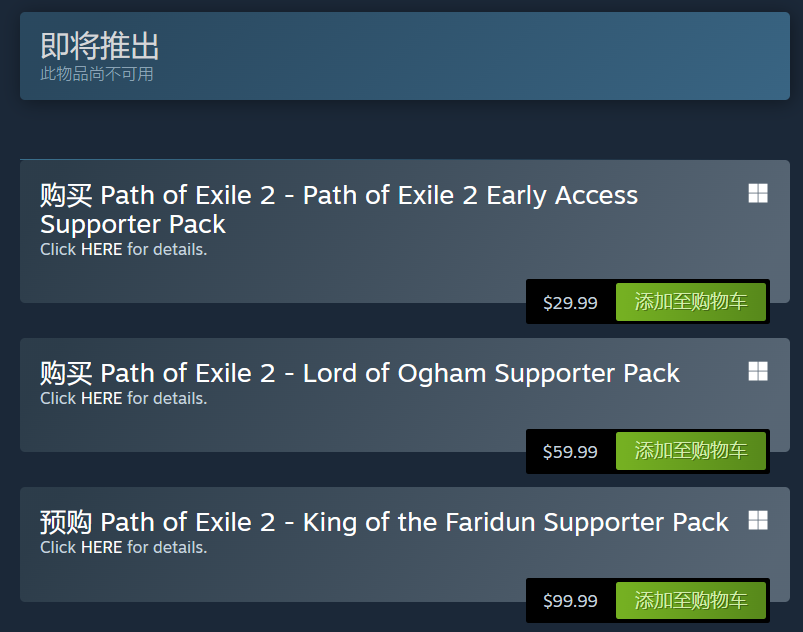Screen dimensions: 803x632
Task: Select the Early Access Supporter Pack title
Action: (339, 209)
